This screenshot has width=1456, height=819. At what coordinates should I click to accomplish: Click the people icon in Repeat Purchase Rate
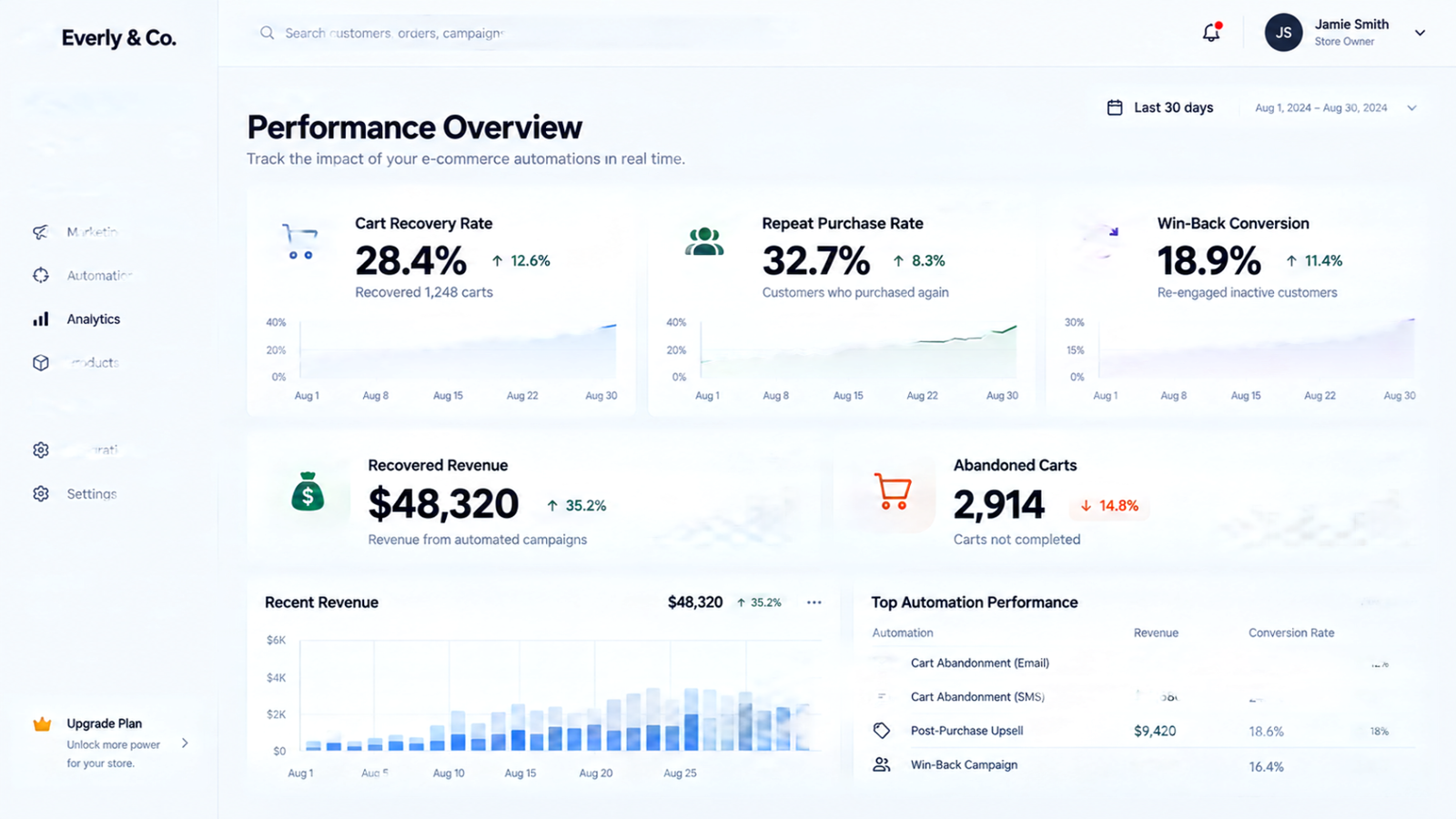coord(704,242)
